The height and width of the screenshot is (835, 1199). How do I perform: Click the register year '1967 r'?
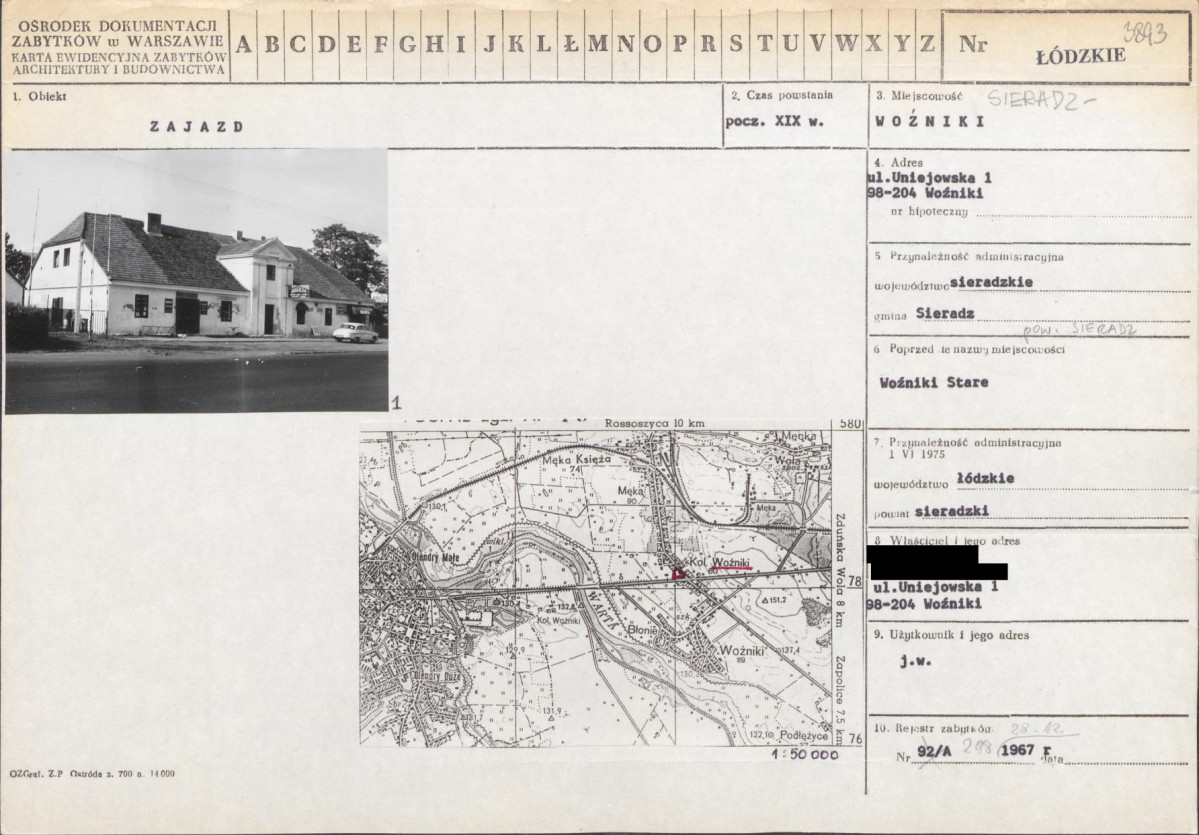pyautogui.click(x=1025, y=750)
